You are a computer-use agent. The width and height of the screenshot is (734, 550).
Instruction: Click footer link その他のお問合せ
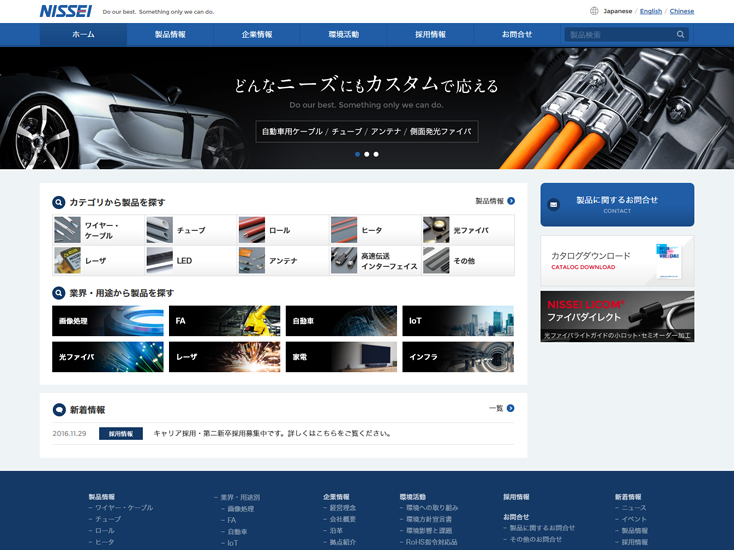[536, 539]
